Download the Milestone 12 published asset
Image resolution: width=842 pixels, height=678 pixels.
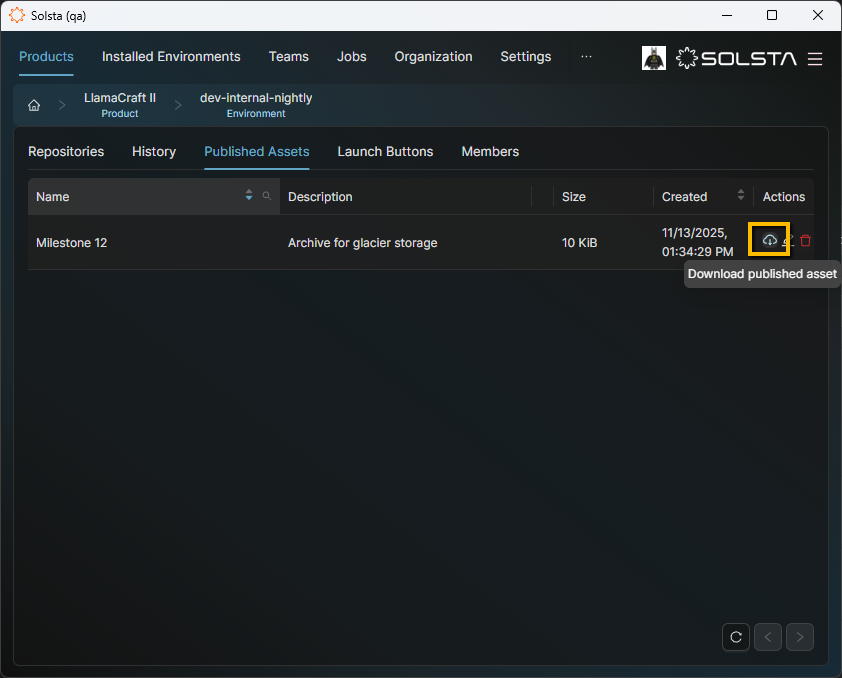tap(770, 240)
